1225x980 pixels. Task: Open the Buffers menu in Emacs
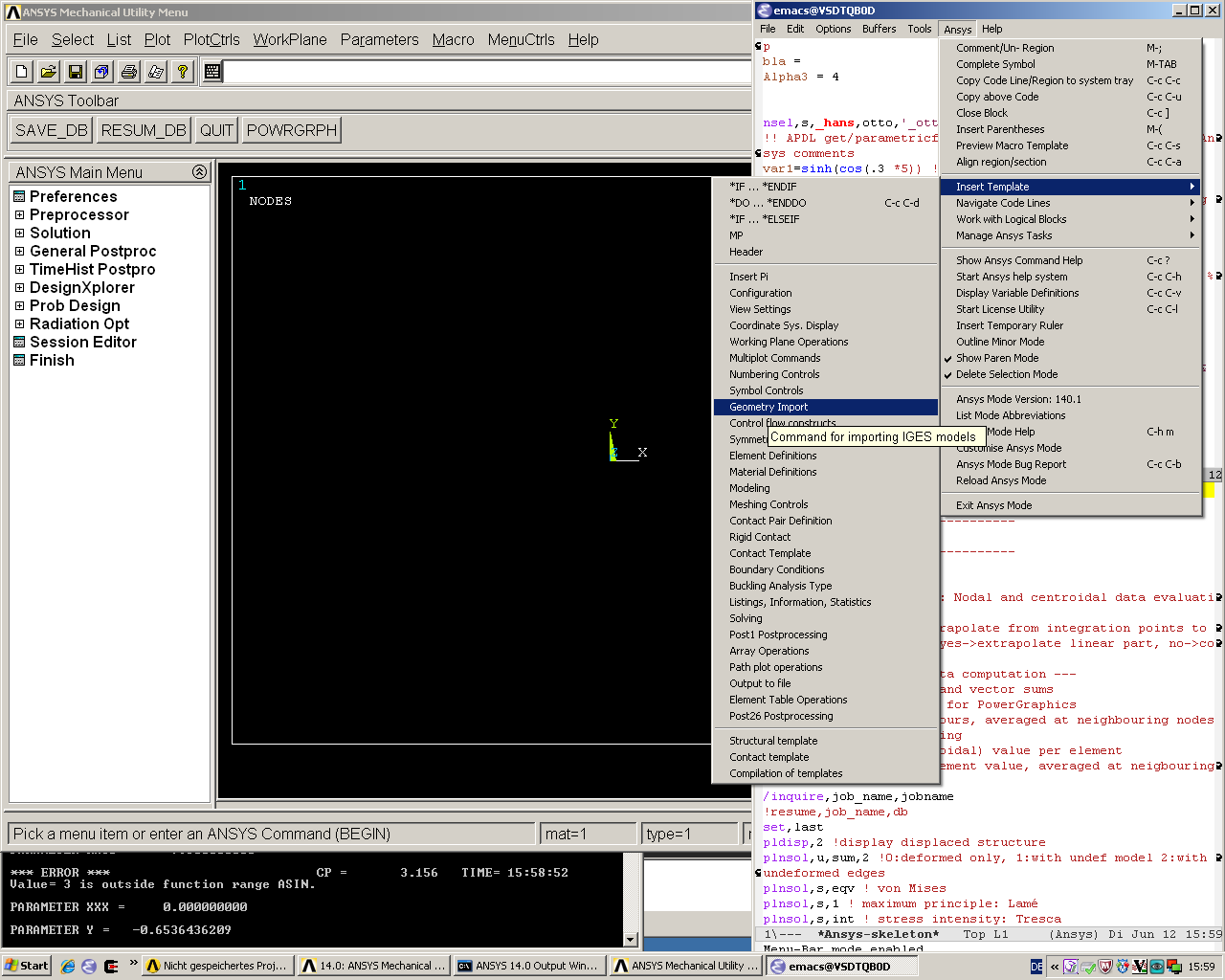[x=879, y=29]
